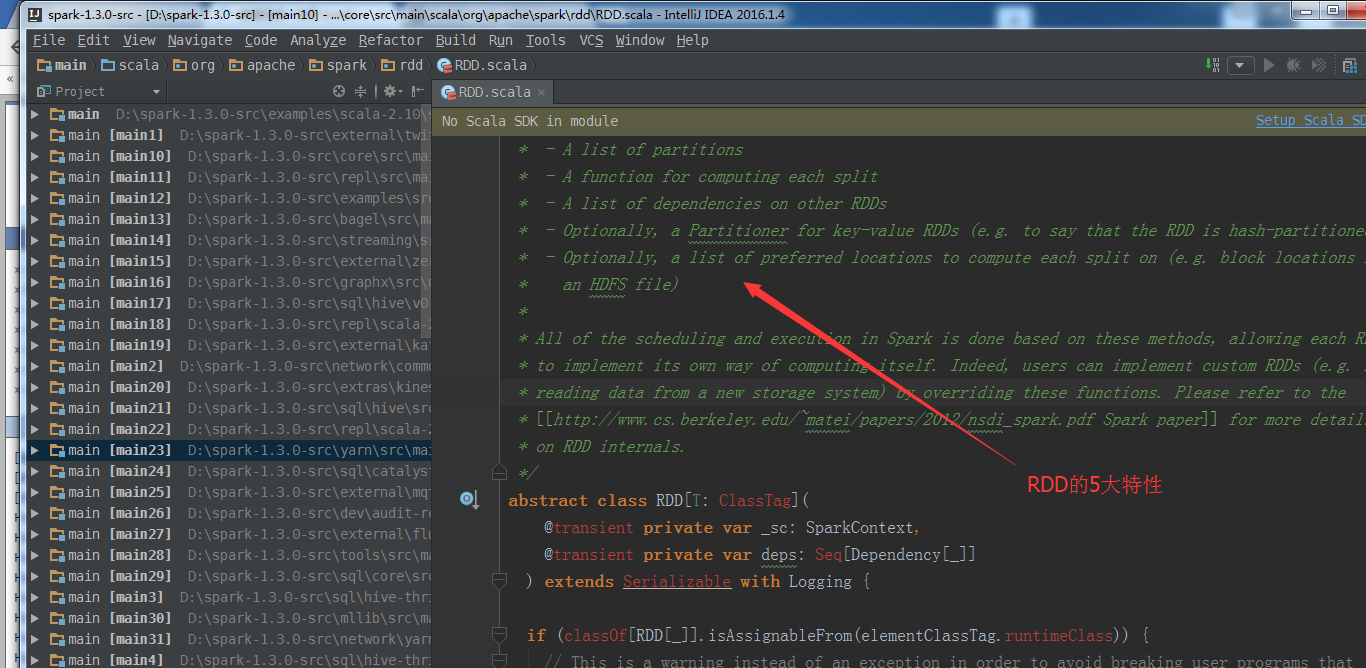This screenshot has width=1366, height=668.
Task: Click the Debug bug icon
Action: (1294, 65)
